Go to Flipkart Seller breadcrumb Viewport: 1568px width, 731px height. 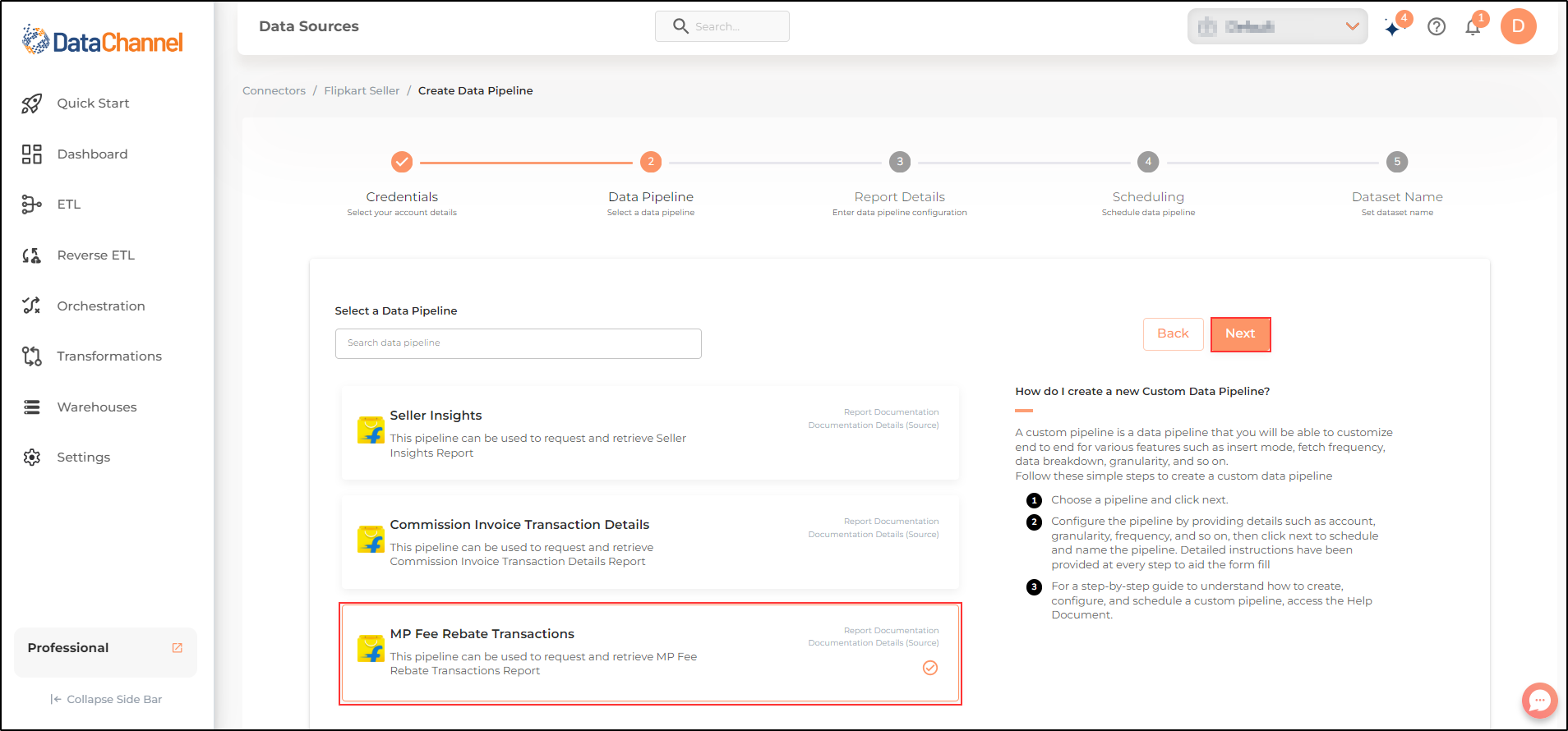[x=362, y=91]
